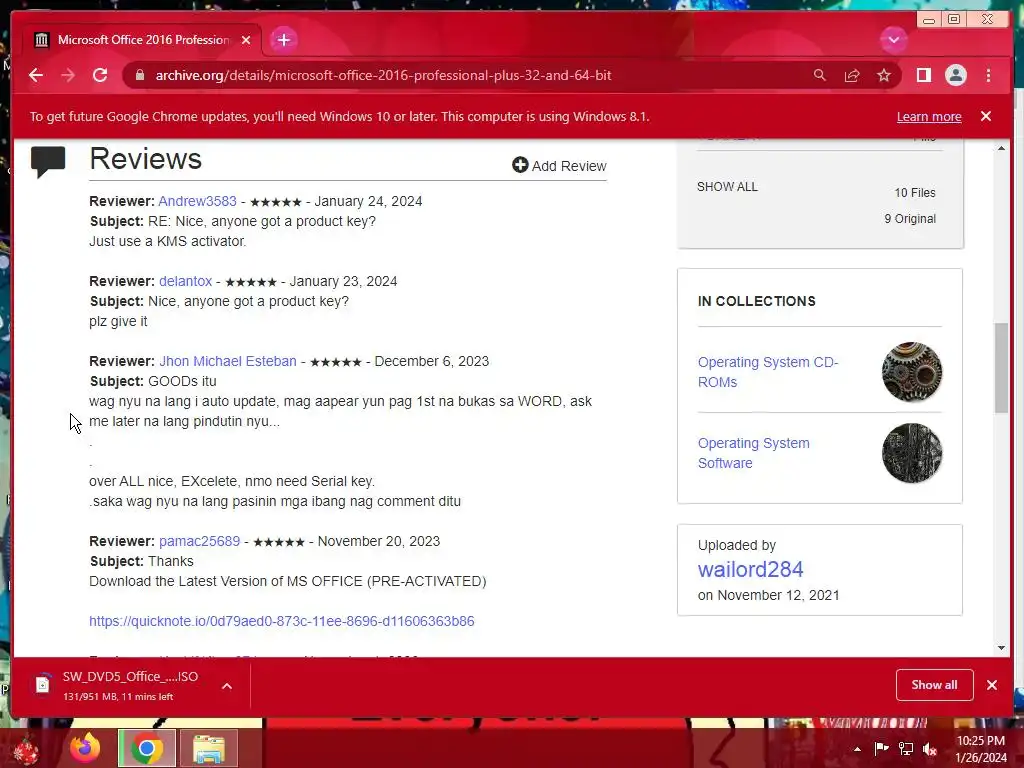
Task: Open uploader wailord284's page
Action: pyautogui.click(x=750, y=569)
